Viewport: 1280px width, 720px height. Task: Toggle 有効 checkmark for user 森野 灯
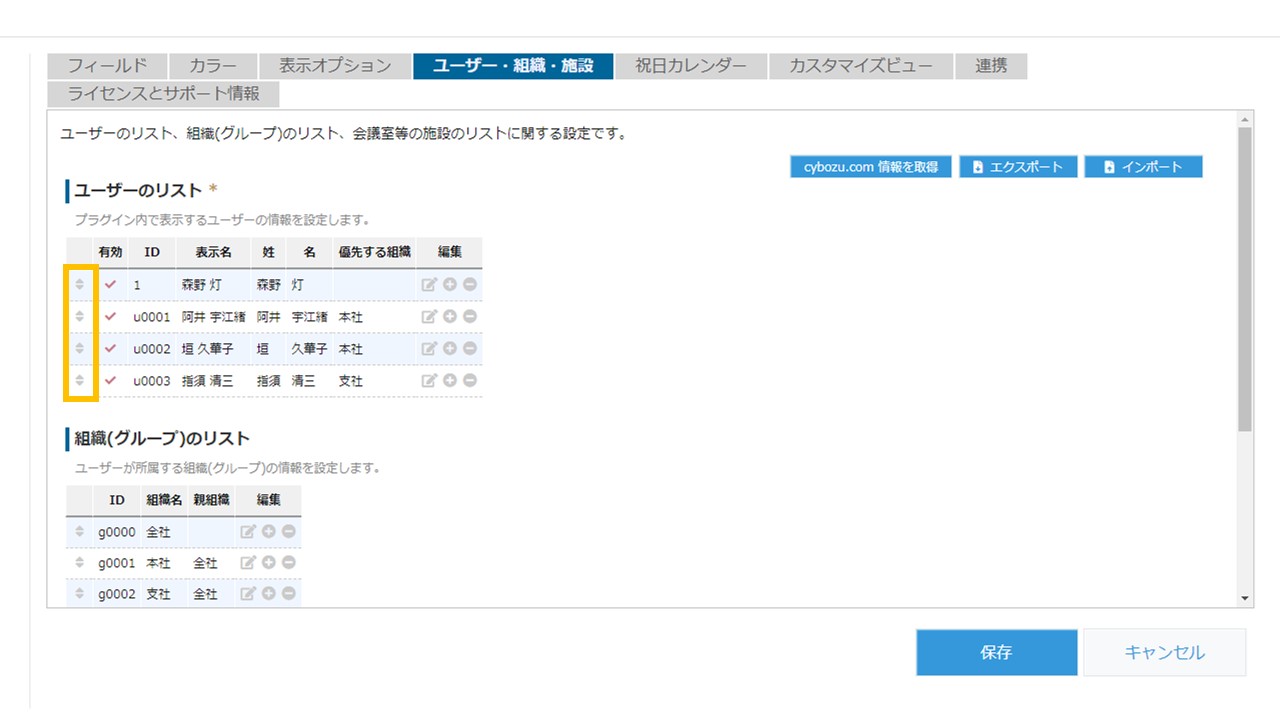(110, 285)
